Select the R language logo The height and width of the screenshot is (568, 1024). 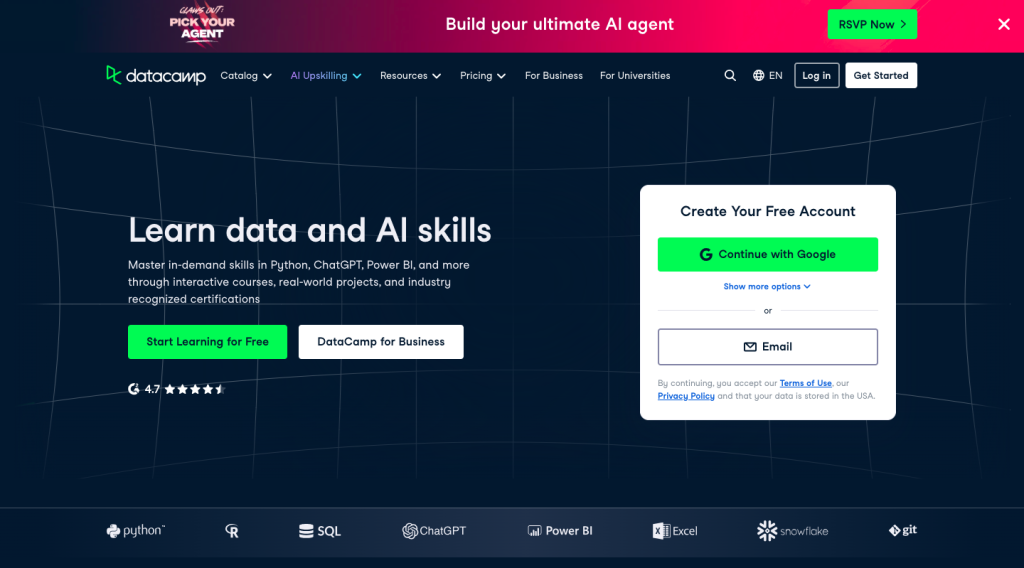point(232,531)
